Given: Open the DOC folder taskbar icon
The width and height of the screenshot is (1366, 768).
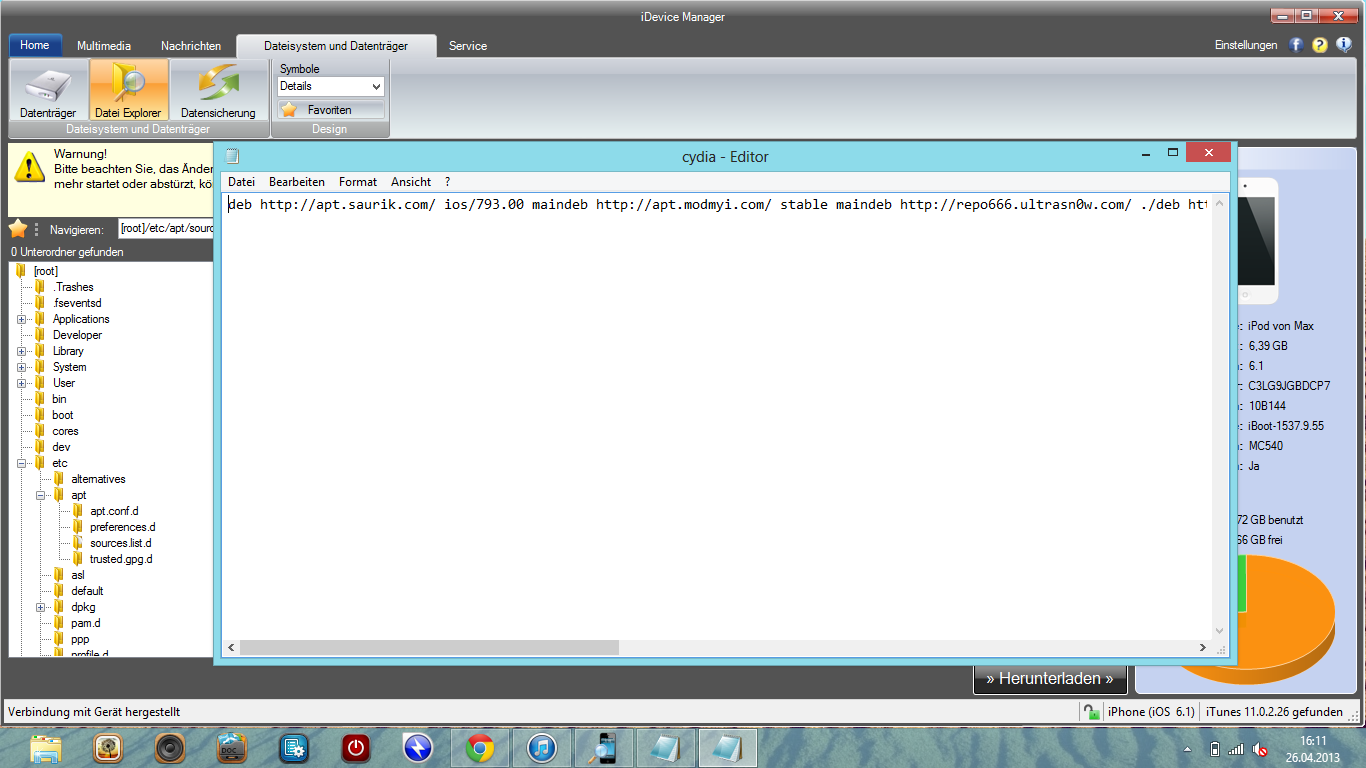Looking at the screenshot, I should (231, 748).
